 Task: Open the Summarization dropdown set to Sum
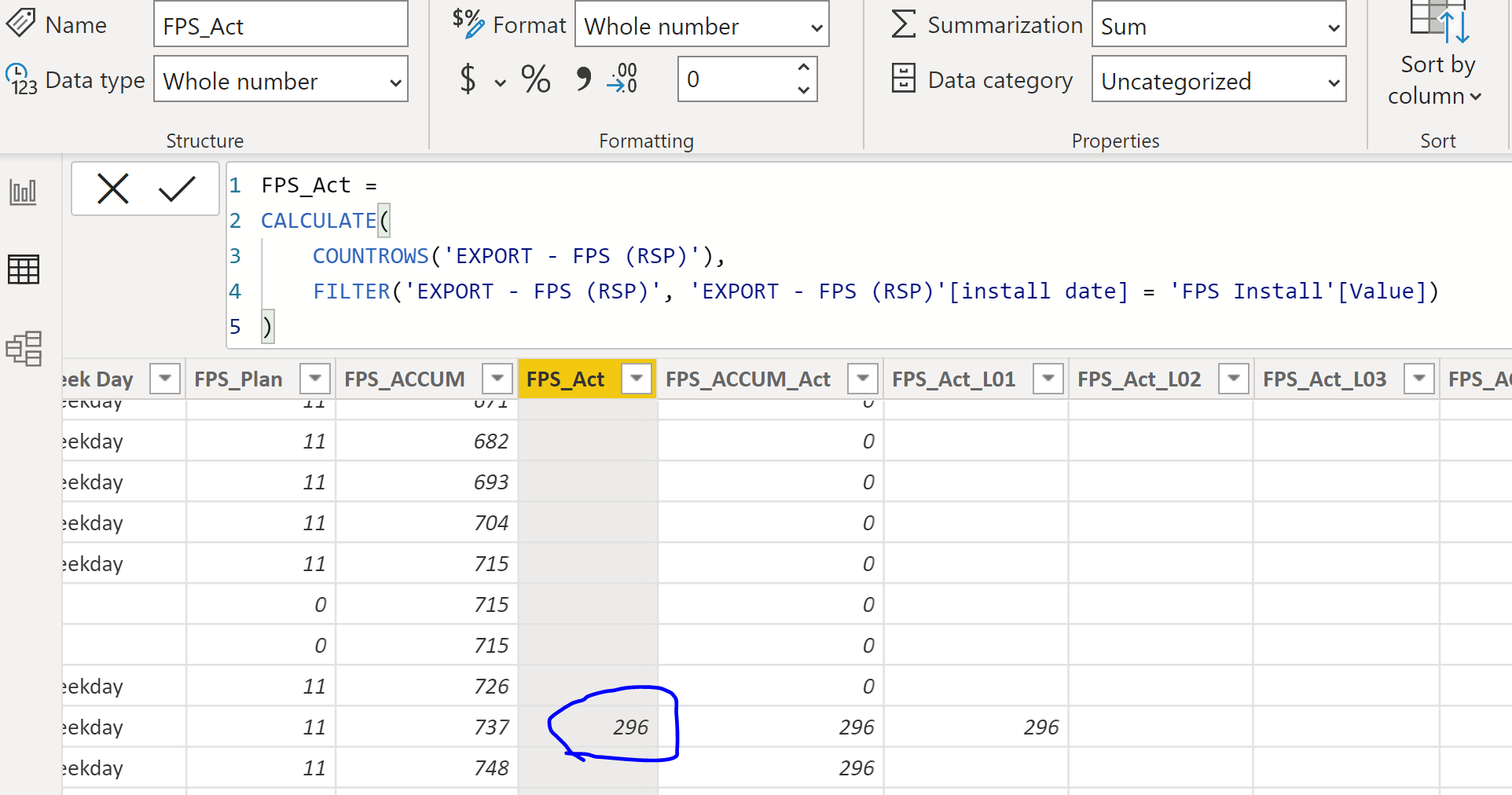1218,25
